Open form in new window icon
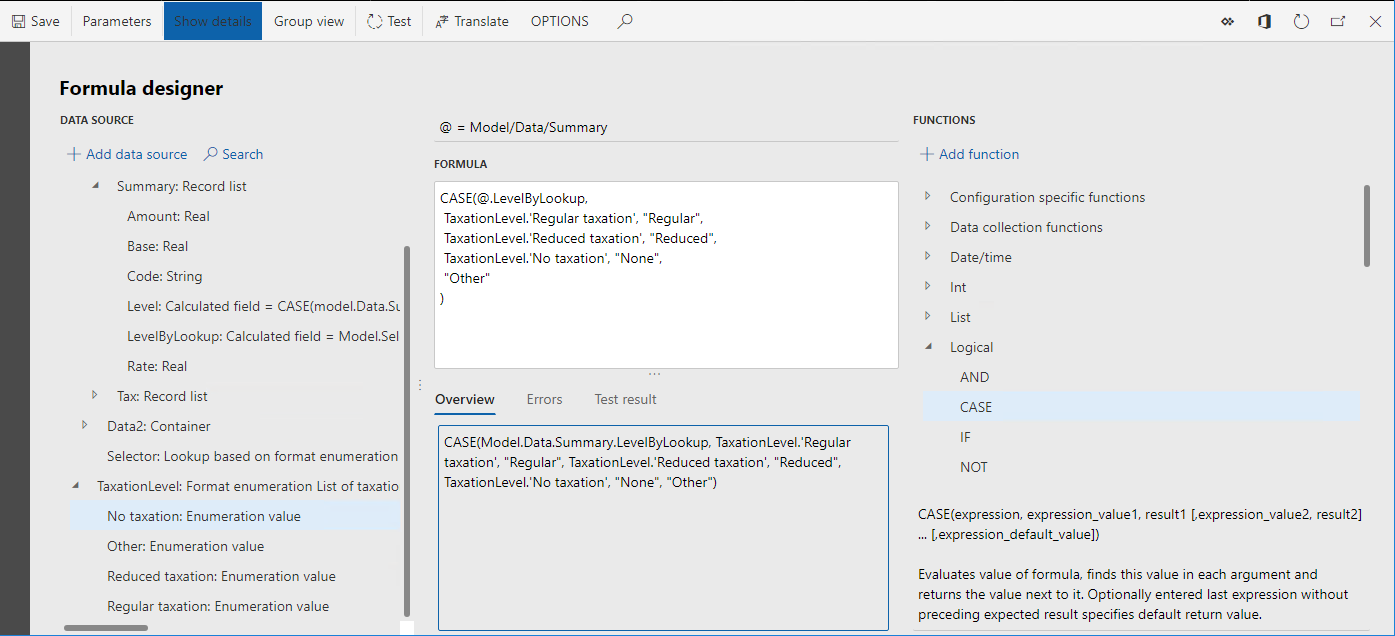Image resolution: width=1395 pixels, height=636 pixels. pos(1338,21)
